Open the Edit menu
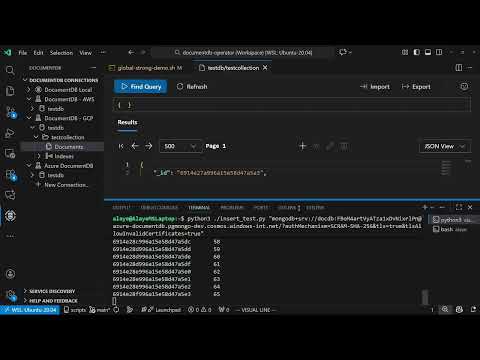Viewport: 480px width, 360px height. 38,53
